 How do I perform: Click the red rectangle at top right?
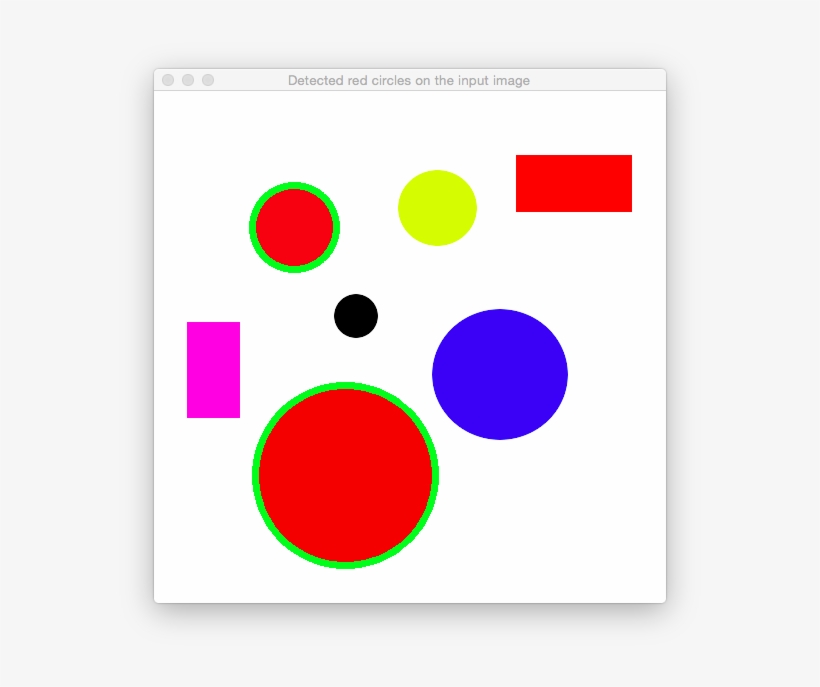[573, 183]
